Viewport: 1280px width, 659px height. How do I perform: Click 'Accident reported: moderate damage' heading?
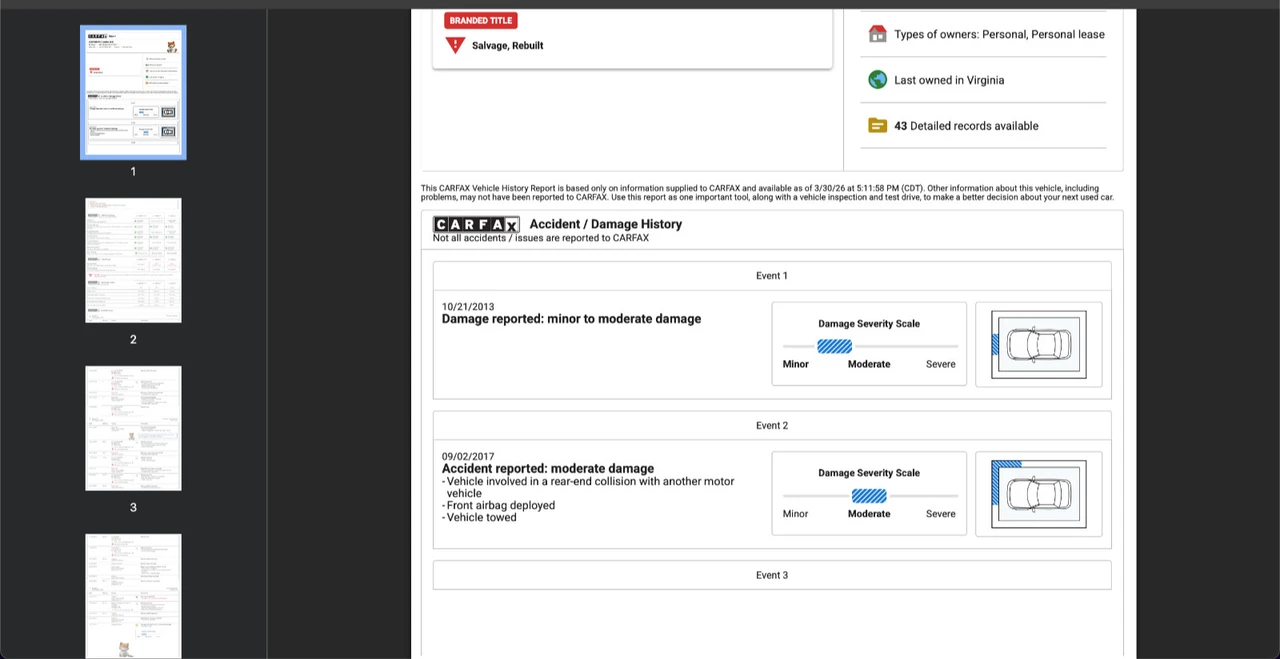[548, 469]
